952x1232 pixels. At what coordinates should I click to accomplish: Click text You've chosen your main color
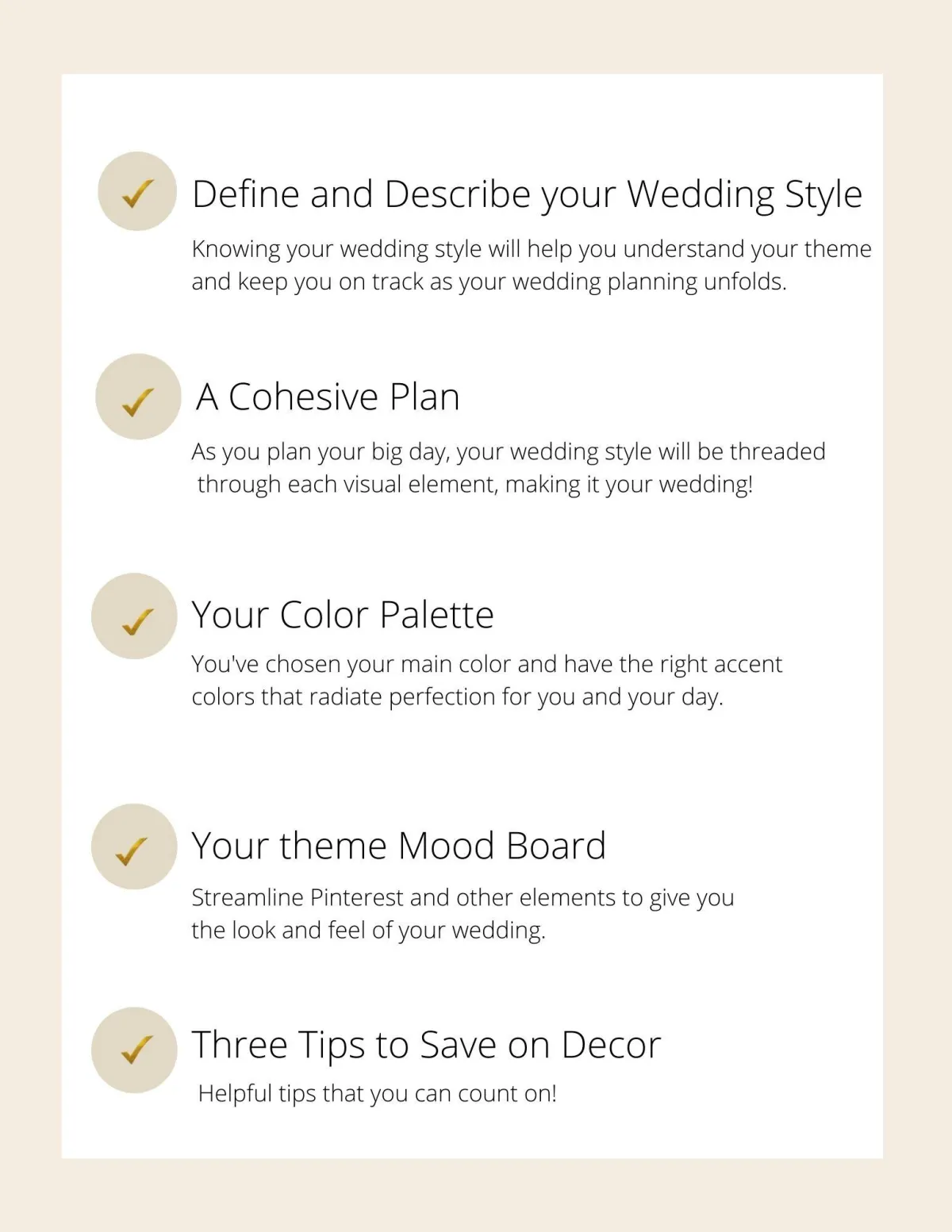pos(487,664)
